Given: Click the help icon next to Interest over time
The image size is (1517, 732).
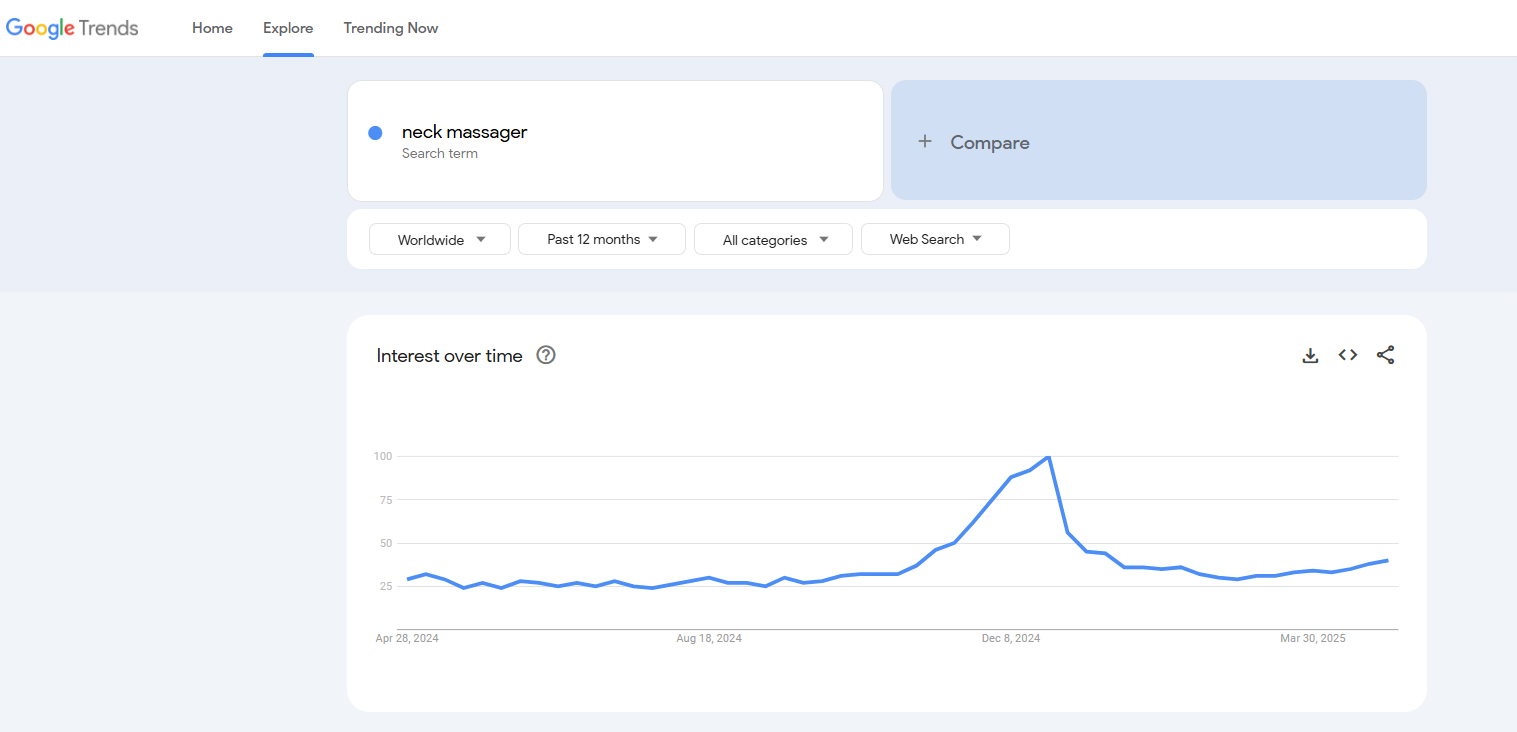Looking at the screenshot, I should click(x=546, y=355).
